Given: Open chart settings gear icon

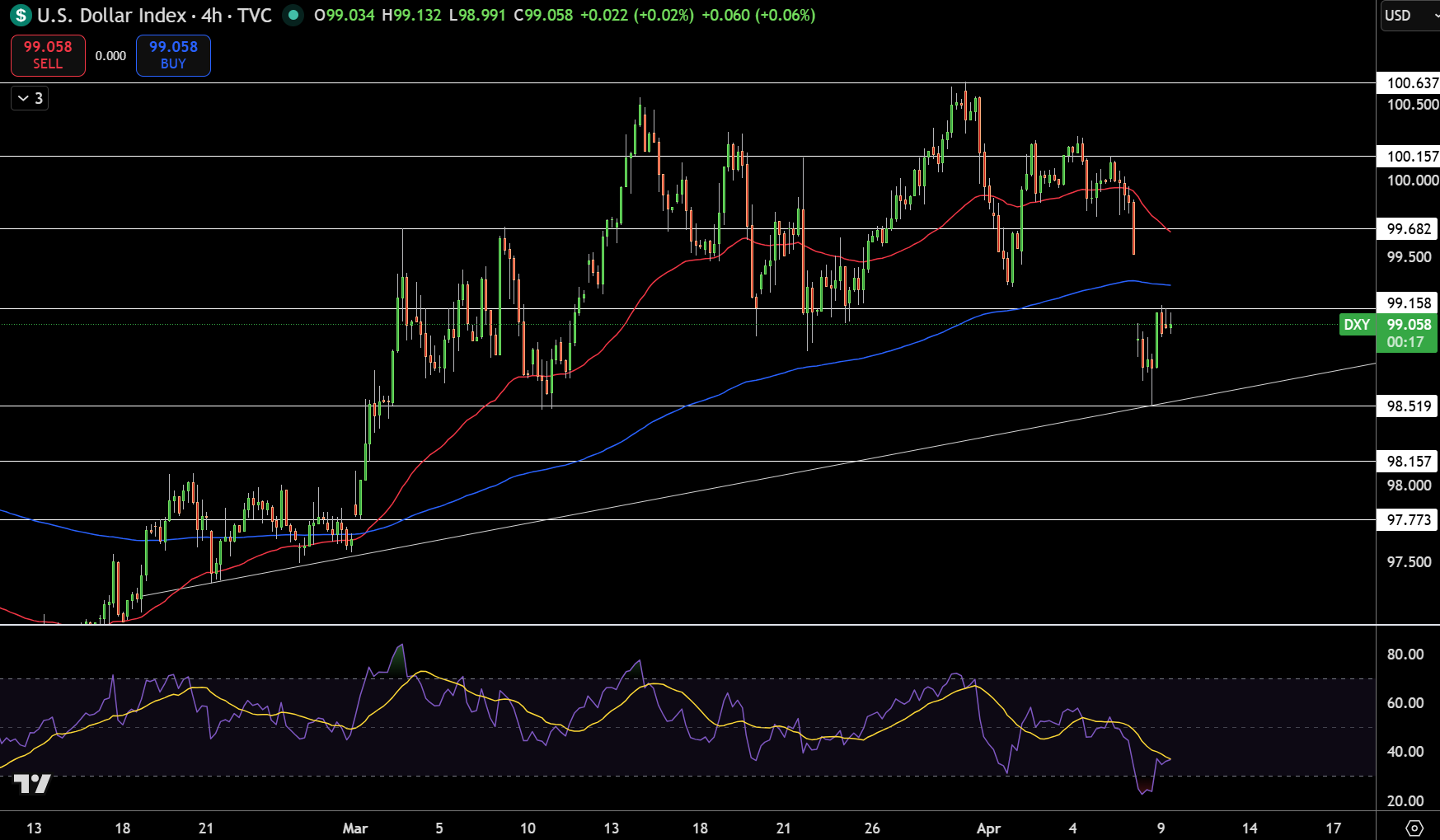Looking at the screenshot, I should [x=1414, y=828].
